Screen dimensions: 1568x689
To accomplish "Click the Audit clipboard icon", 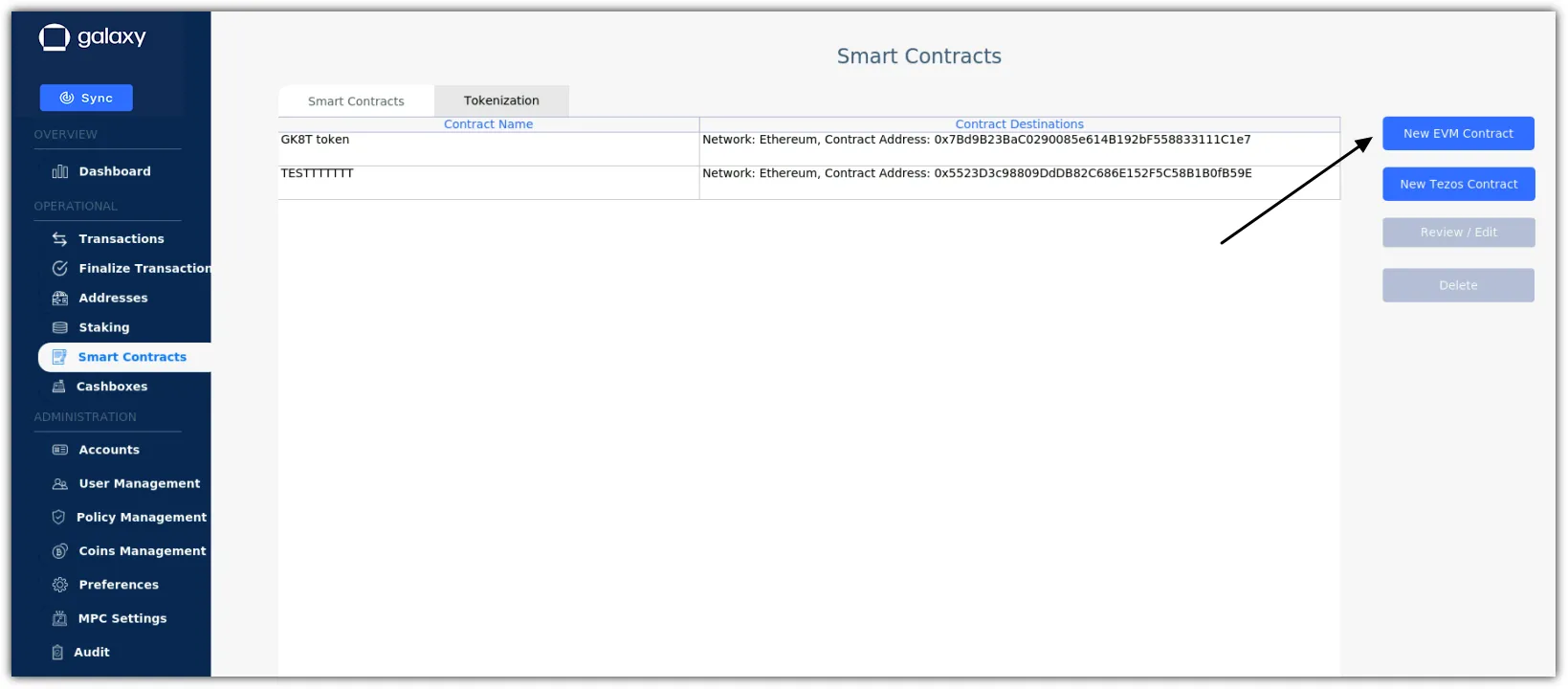I will pyautogui.click(x=56, y=653).
